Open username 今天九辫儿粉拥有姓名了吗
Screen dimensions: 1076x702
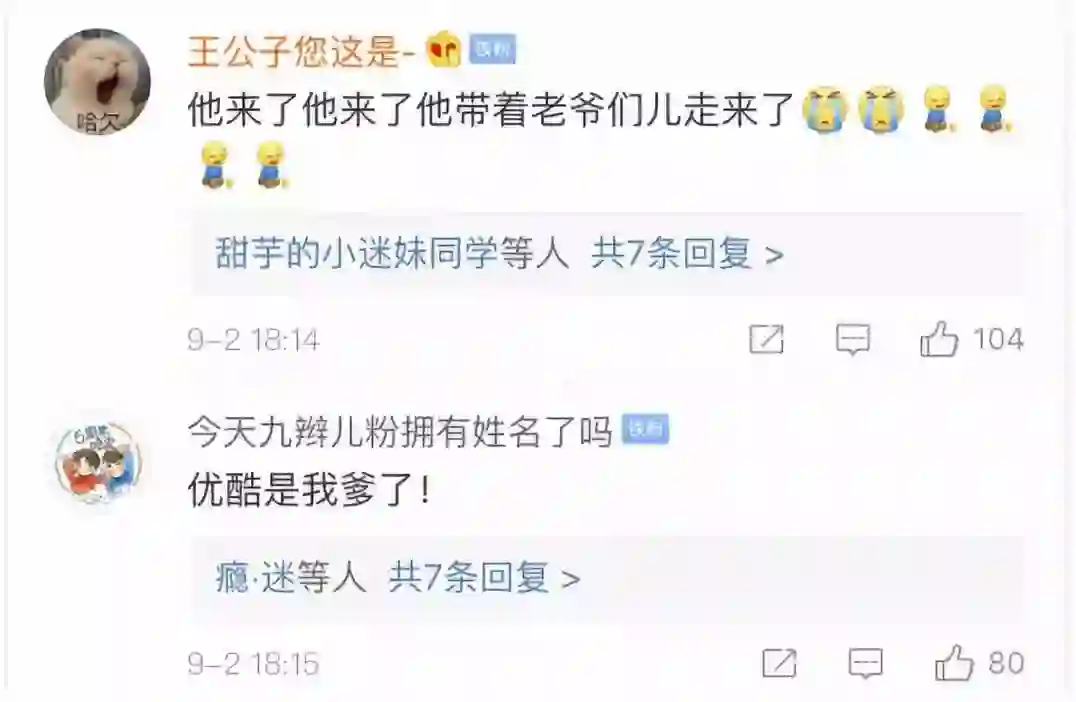tap(400, 432)
